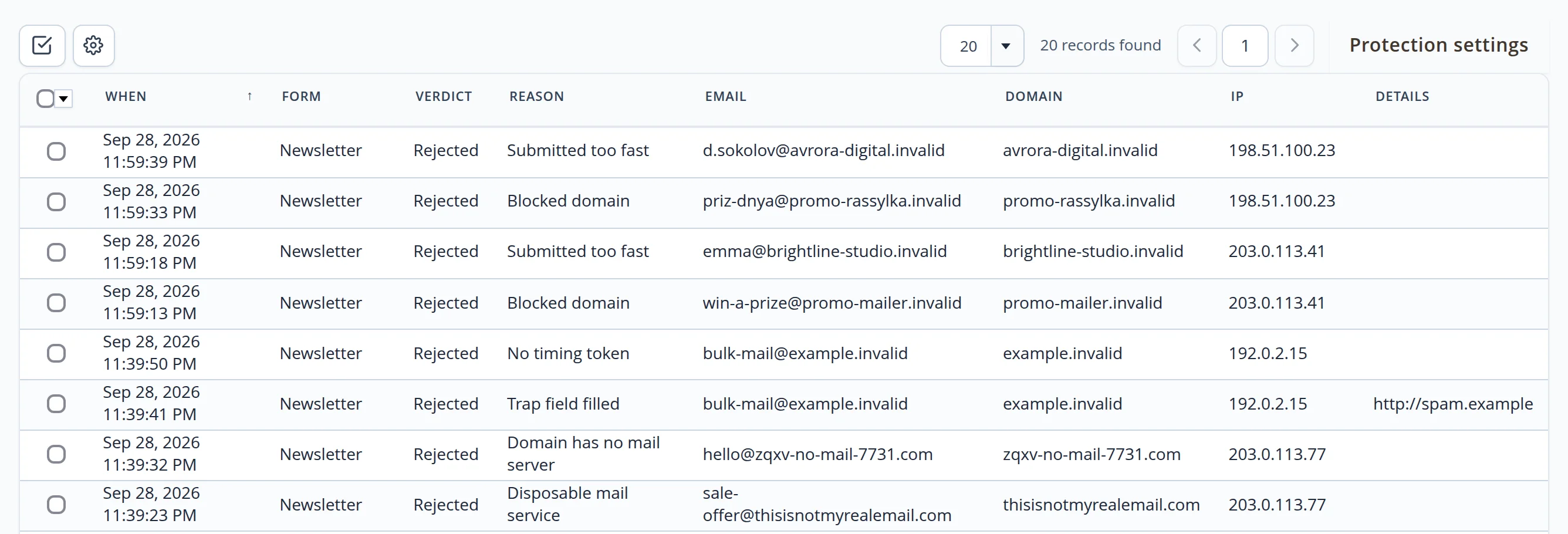Select the row checkbox for 11:59:18 PM
The width and height of the screenshot is (1568, 534).
[56, 252]
